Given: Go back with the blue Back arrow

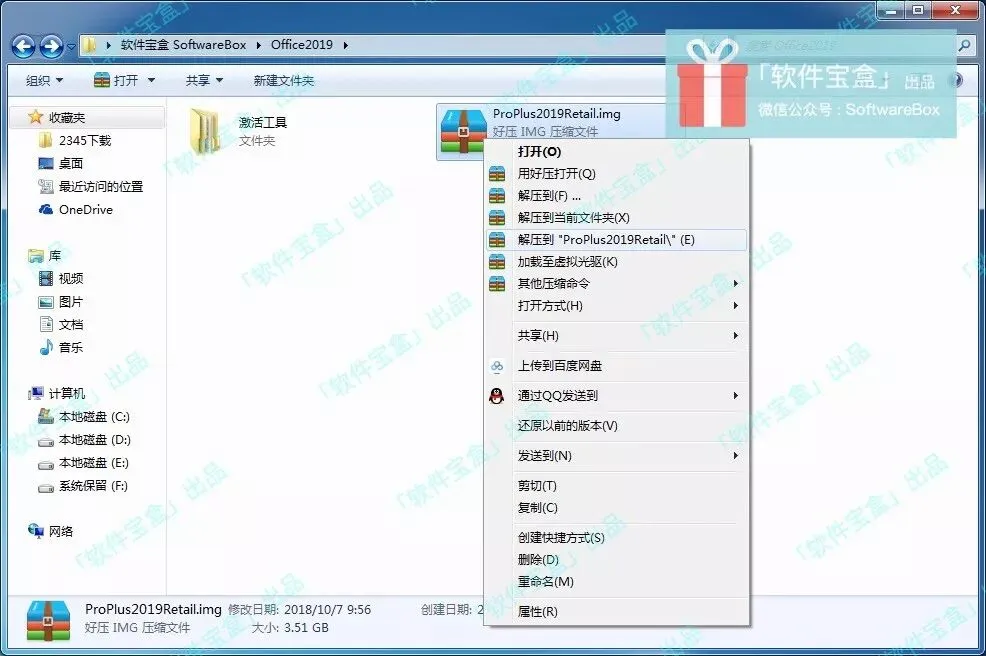Looking at the screenshot, I should (x=23, y=46).
